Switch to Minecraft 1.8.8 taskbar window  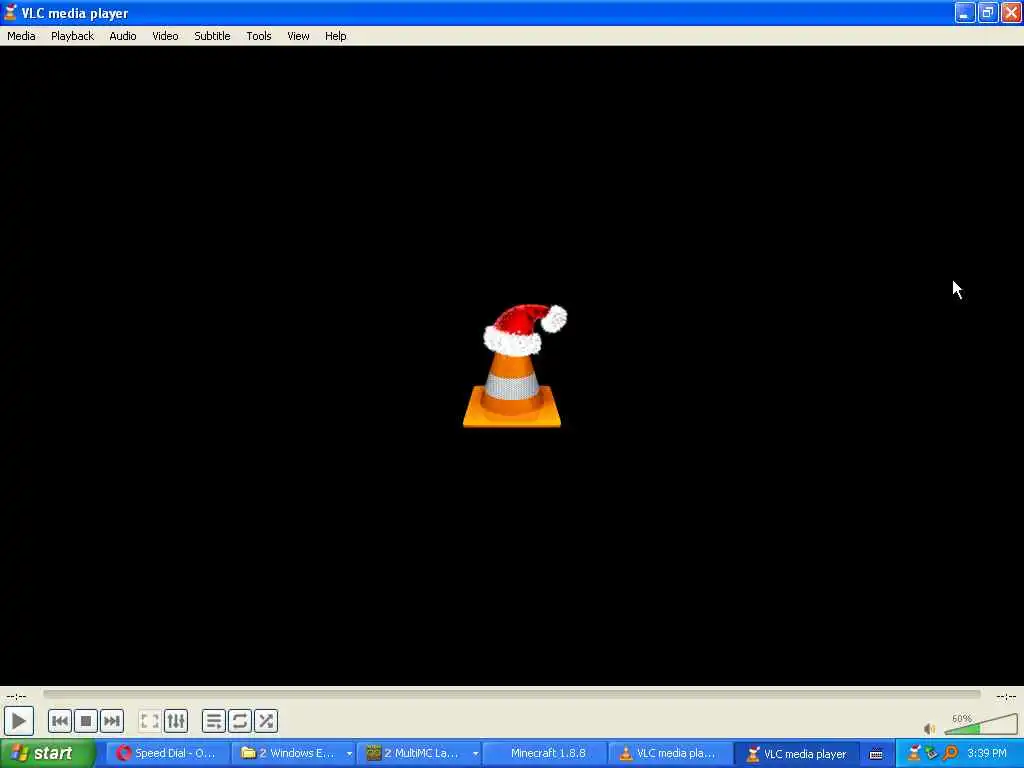tap(545, 753)
